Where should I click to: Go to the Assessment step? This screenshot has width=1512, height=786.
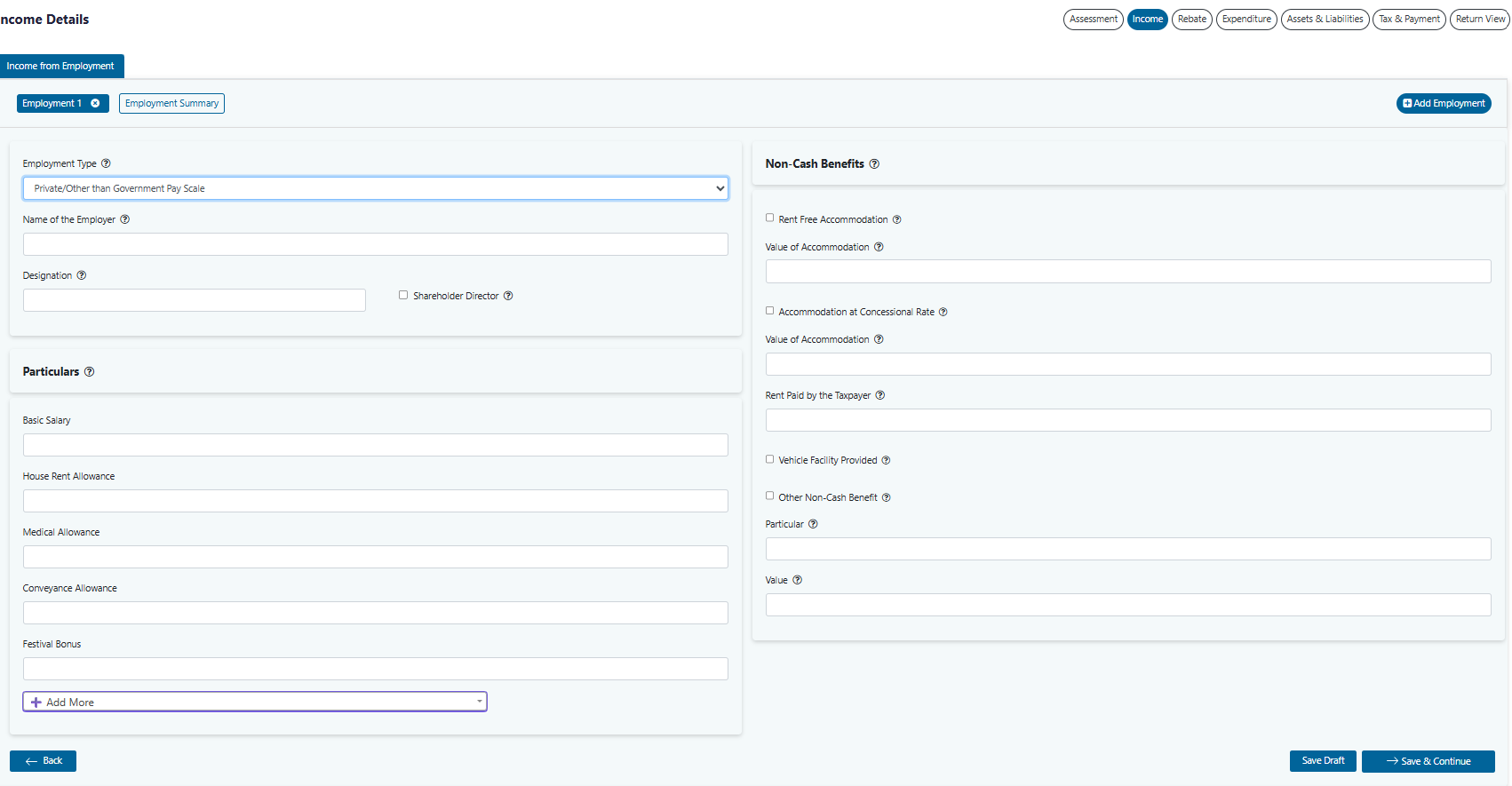(x=1094, y=20)
